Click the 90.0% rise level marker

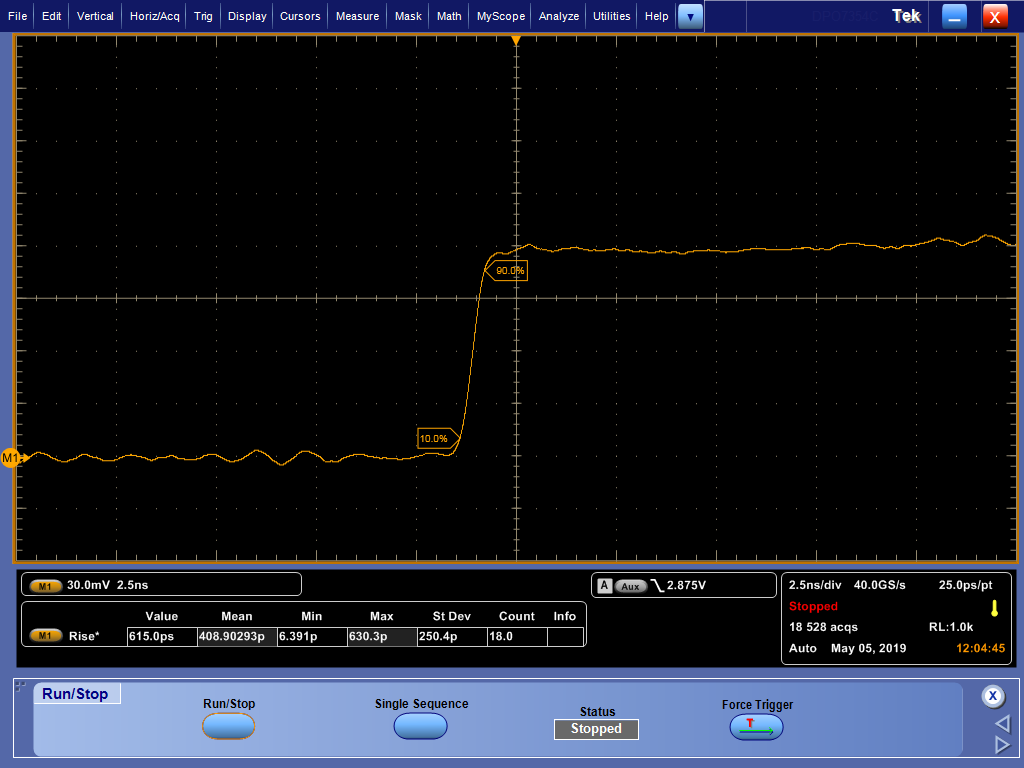507,270
